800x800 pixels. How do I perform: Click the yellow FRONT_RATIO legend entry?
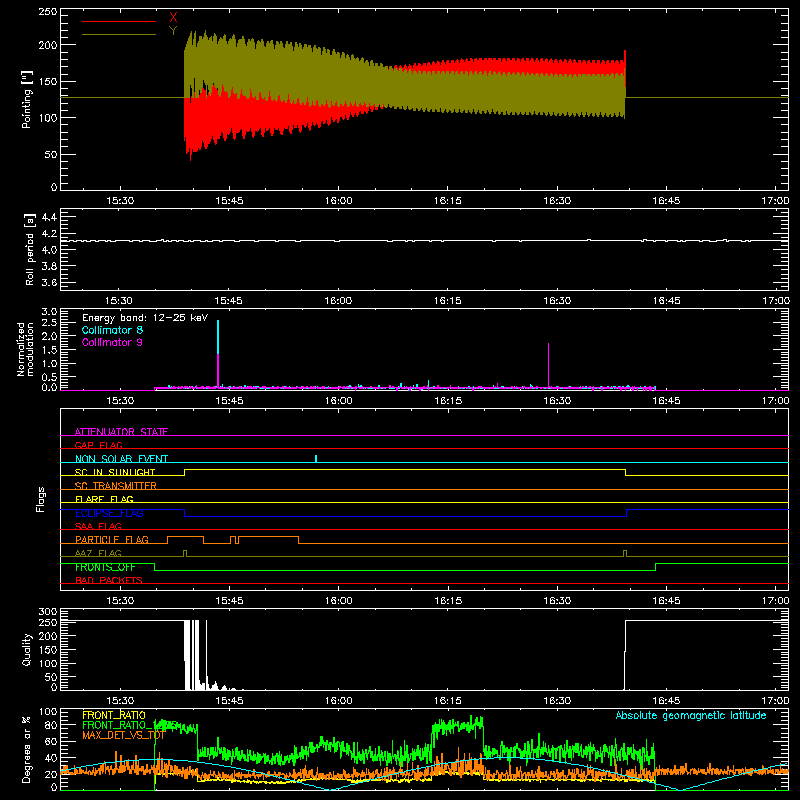point(114,715)
